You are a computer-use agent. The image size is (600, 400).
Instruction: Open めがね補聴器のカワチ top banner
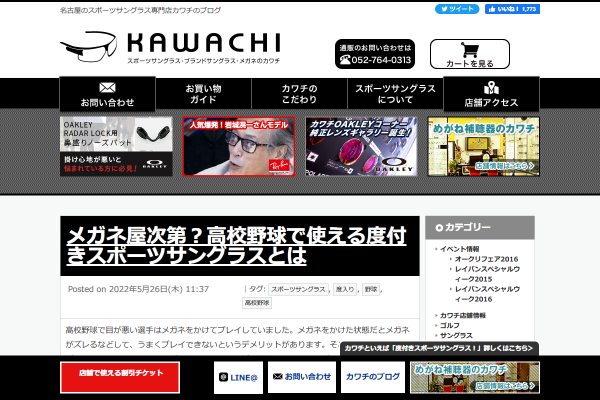point(484,147)
